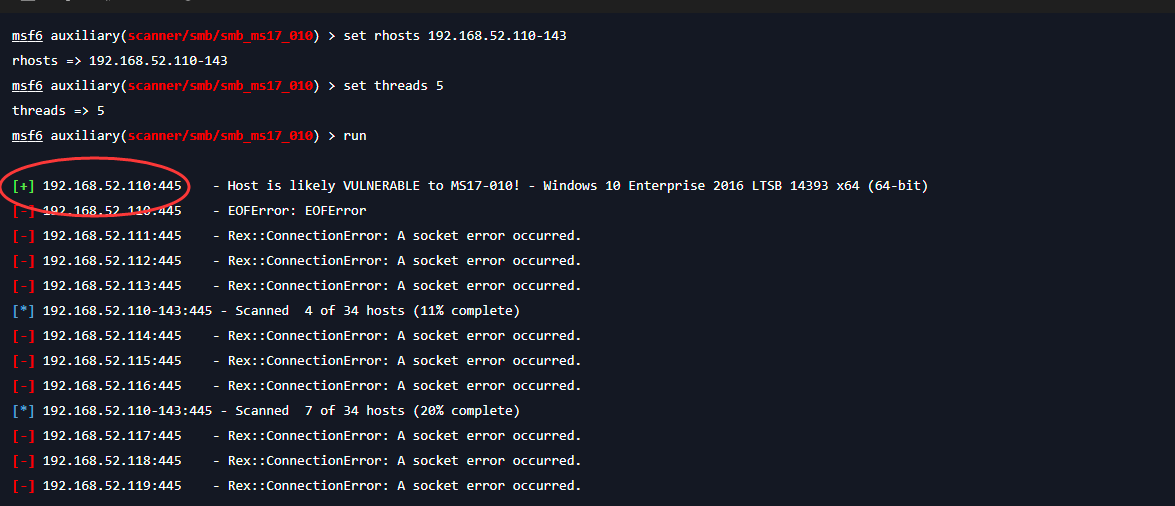Click the underlined msf6 prompt on the run line
The image size is (1175, 506).
[28, 136]
